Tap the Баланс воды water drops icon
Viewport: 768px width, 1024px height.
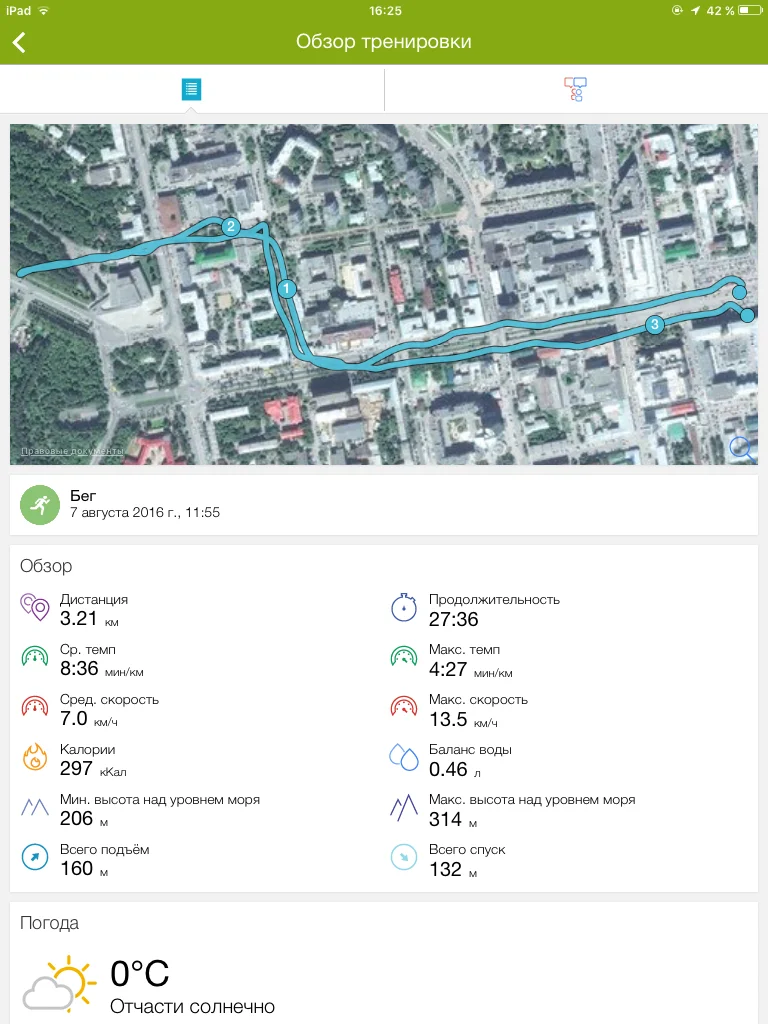tap(404, 758)
